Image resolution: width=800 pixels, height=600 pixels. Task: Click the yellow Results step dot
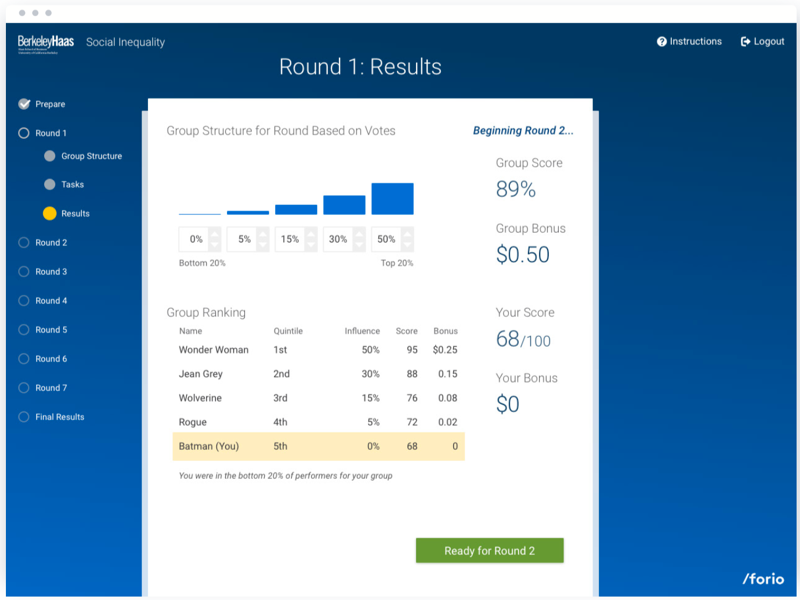[50, 214]
